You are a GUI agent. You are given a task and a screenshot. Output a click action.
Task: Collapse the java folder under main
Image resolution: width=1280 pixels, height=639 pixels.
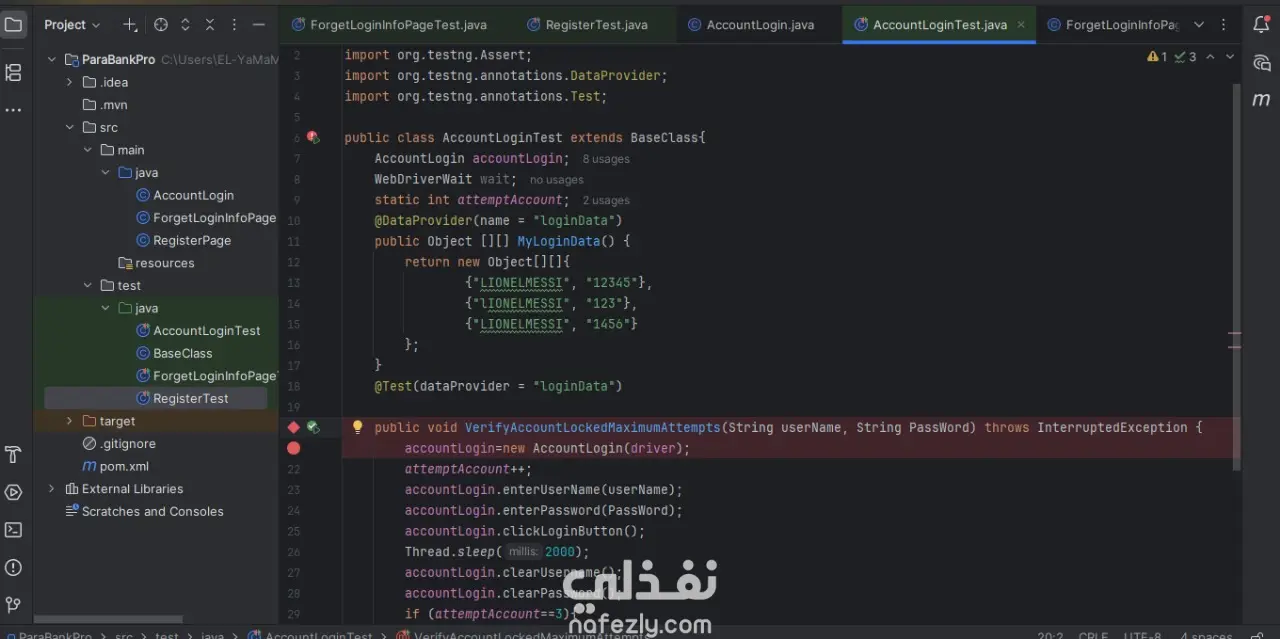coord(105,172)
